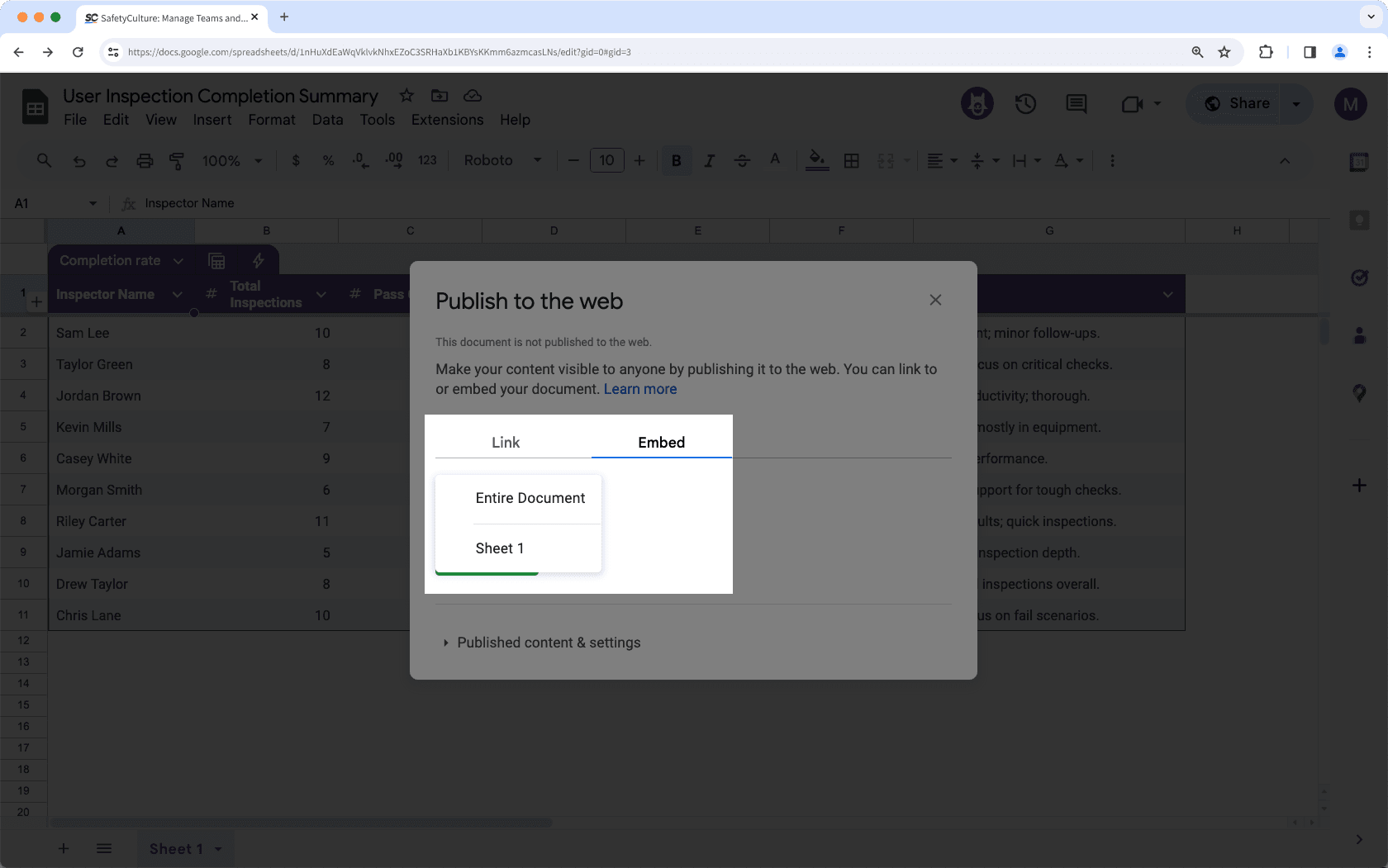Open the Sheet 1 tab dropdown arrow
The width and height of the screenshot is (1388, 868).
click(x=218, y=848)
